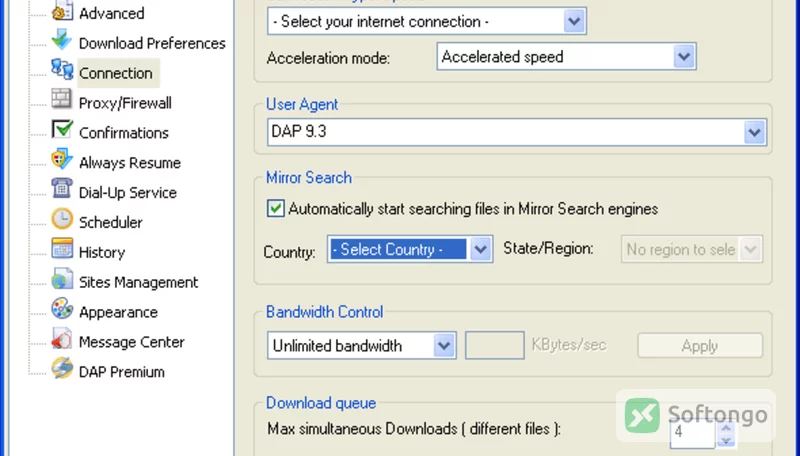Increase max simultaneous downloads with up arrow

726,427
